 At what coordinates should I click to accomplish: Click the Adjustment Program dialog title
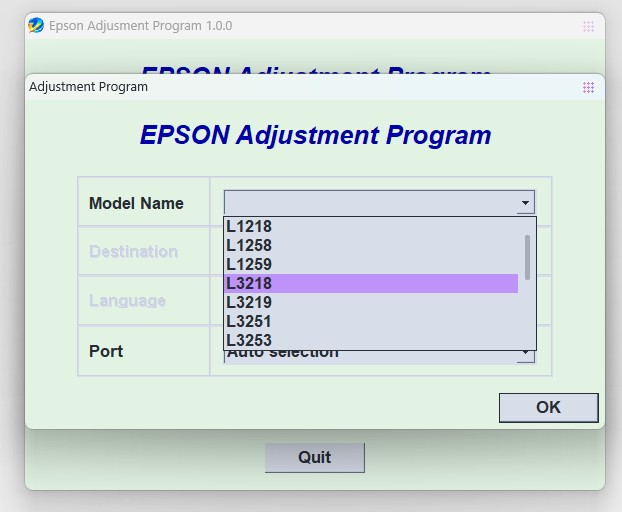88,87
